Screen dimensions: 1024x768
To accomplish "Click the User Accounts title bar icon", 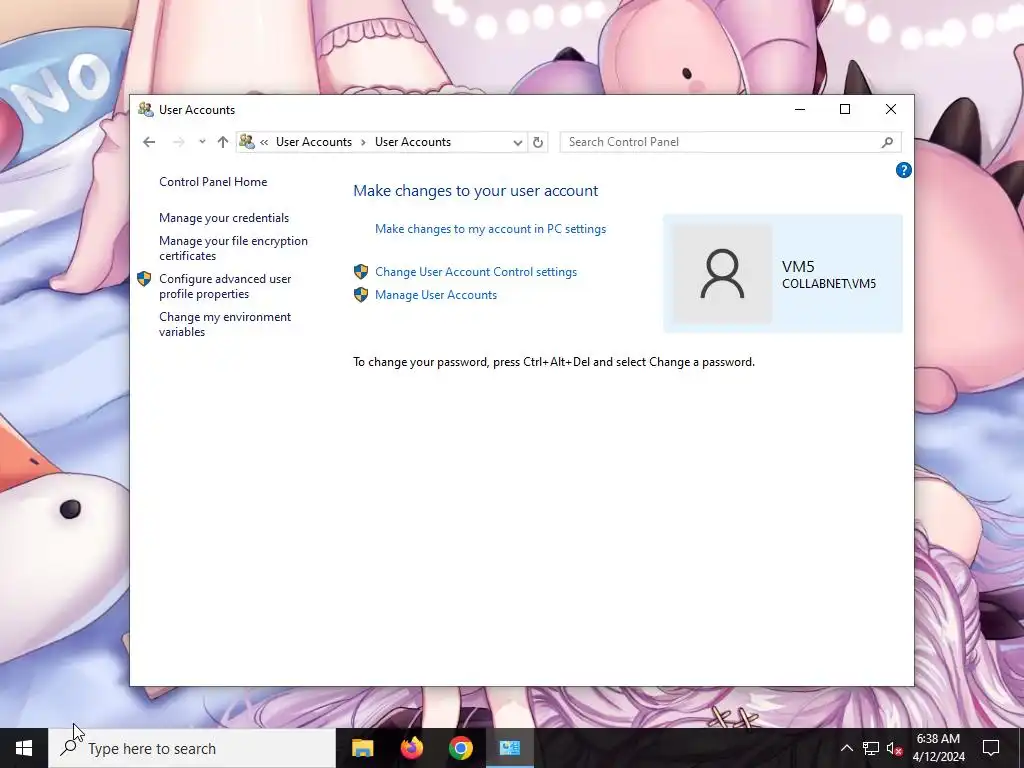I will coord(146,110).
